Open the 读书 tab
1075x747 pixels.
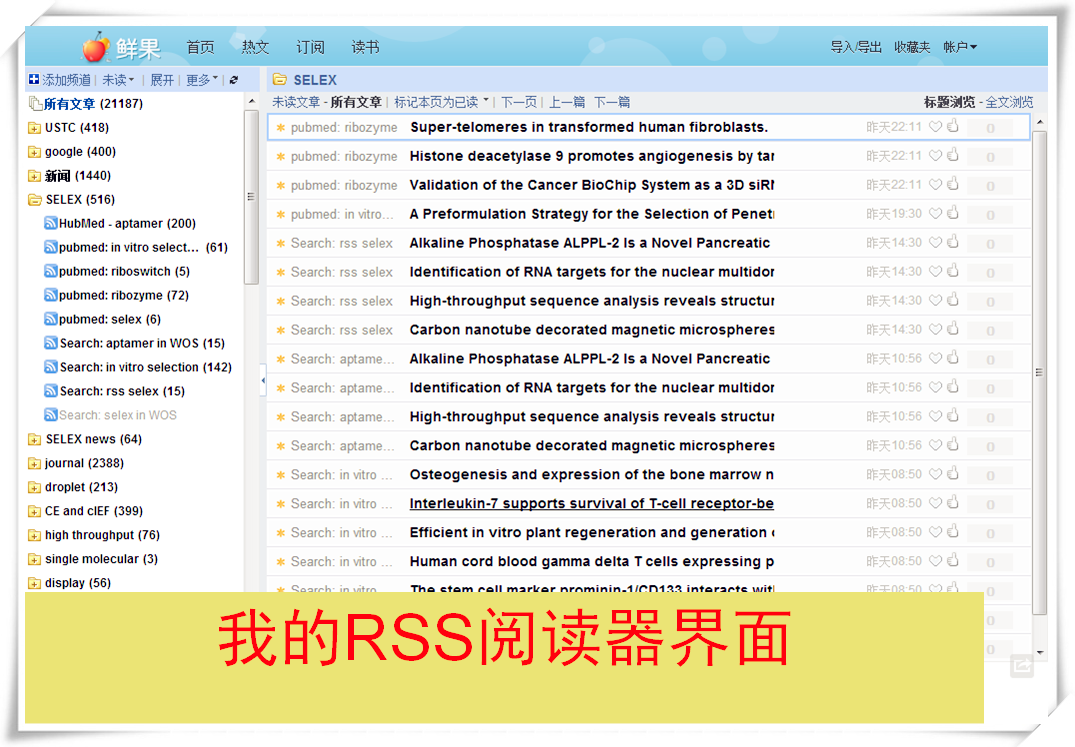(365, 47)
